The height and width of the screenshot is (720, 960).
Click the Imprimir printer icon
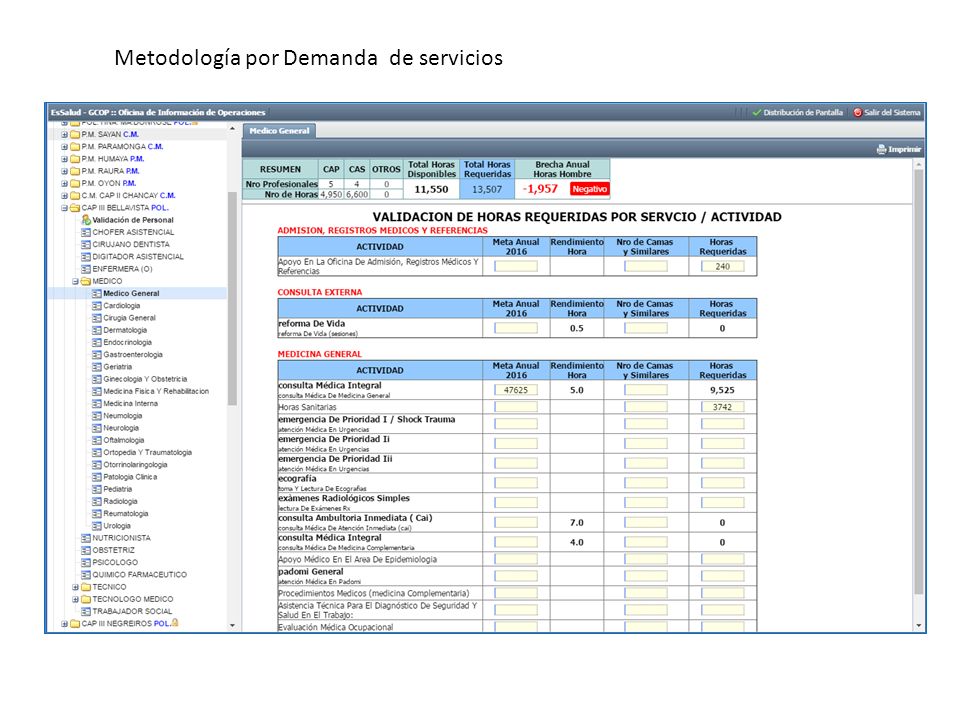point(881,149)
